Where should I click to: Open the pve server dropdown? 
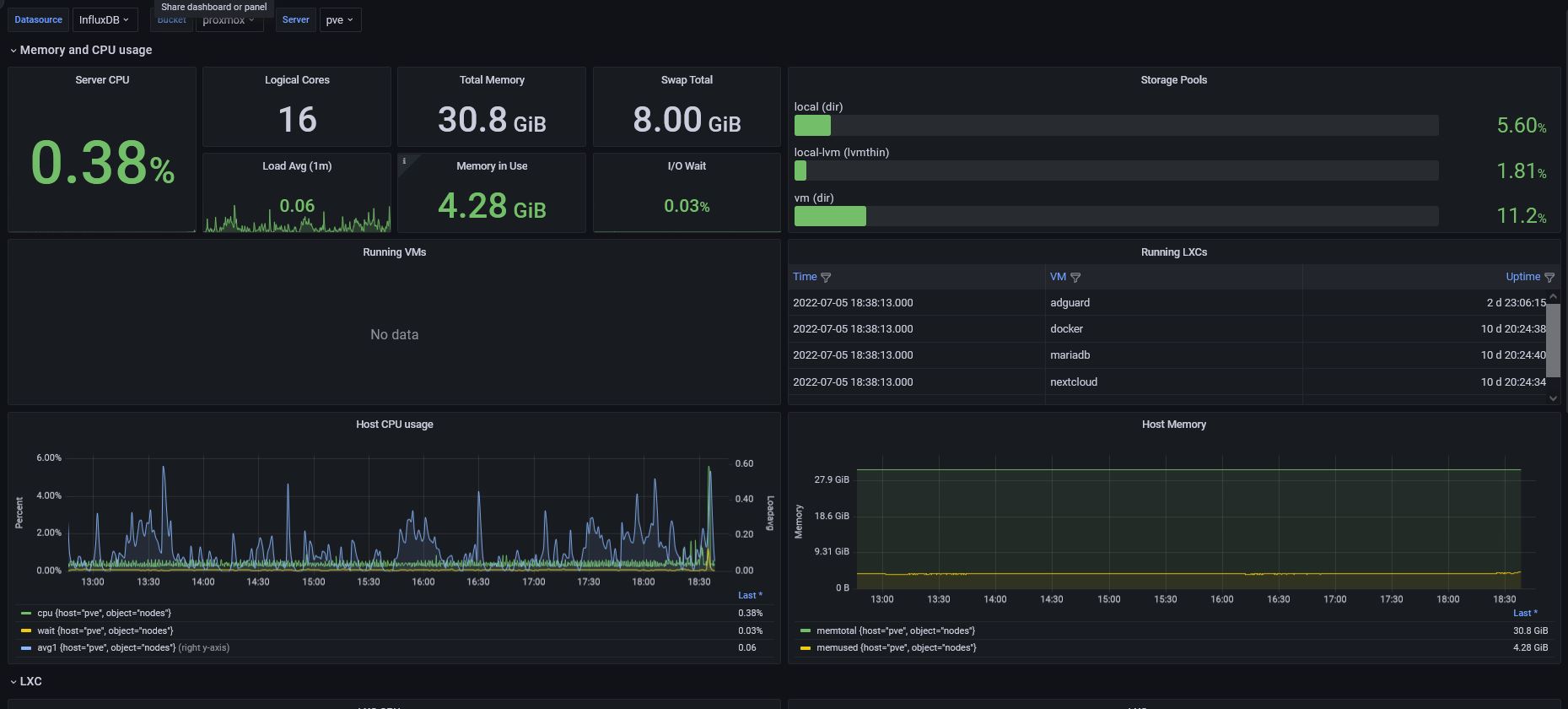[x=339, y=20]
